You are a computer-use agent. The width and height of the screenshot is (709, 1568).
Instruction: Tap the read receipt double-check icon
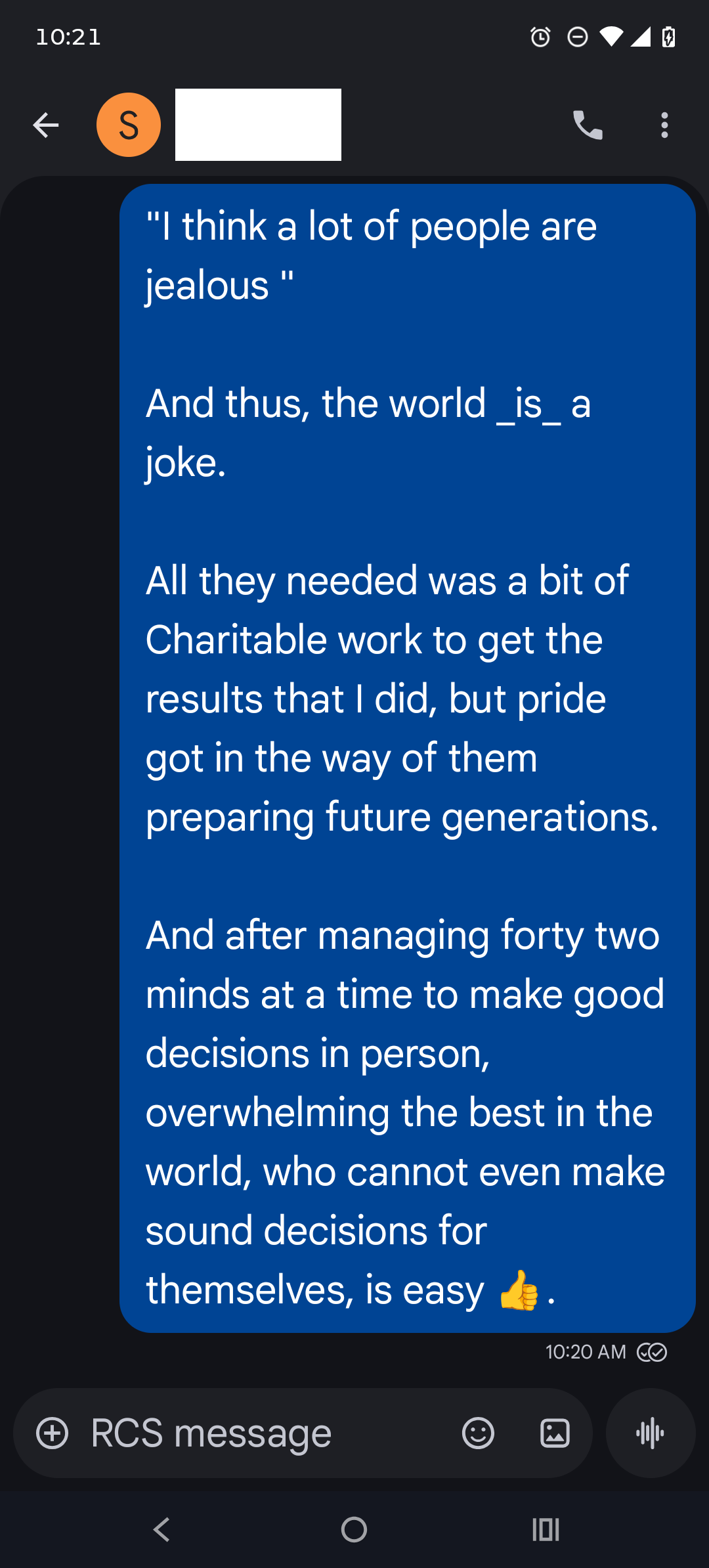(x=653, y=1352)
